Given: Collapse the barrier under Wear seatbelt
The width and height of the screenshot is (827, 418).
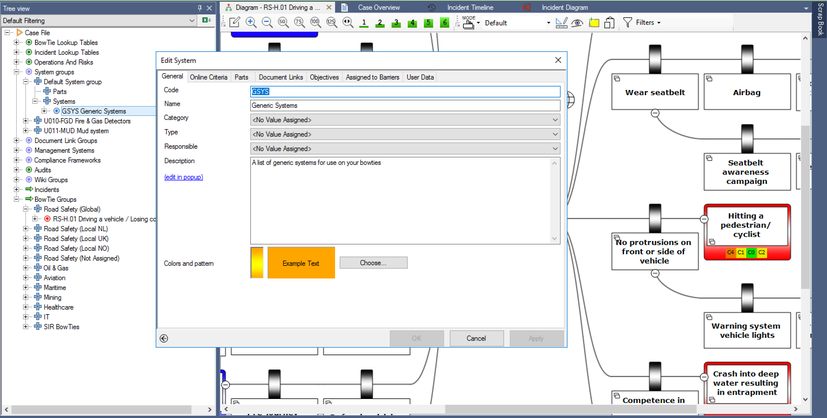Looking at the screenshot, I should [x=655, y=114].
